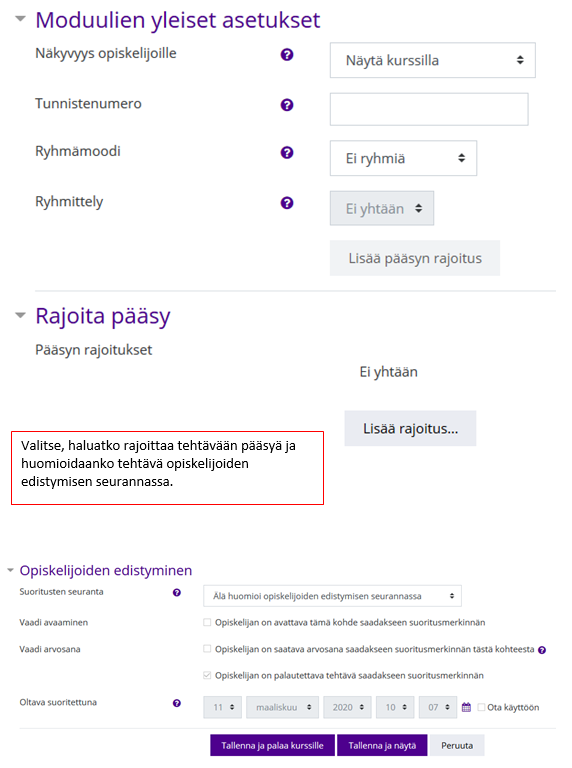Click Tallenna ja palaa kurssille button
The image size is (572, 768).
pyautogui.click(x=272, y=745)
